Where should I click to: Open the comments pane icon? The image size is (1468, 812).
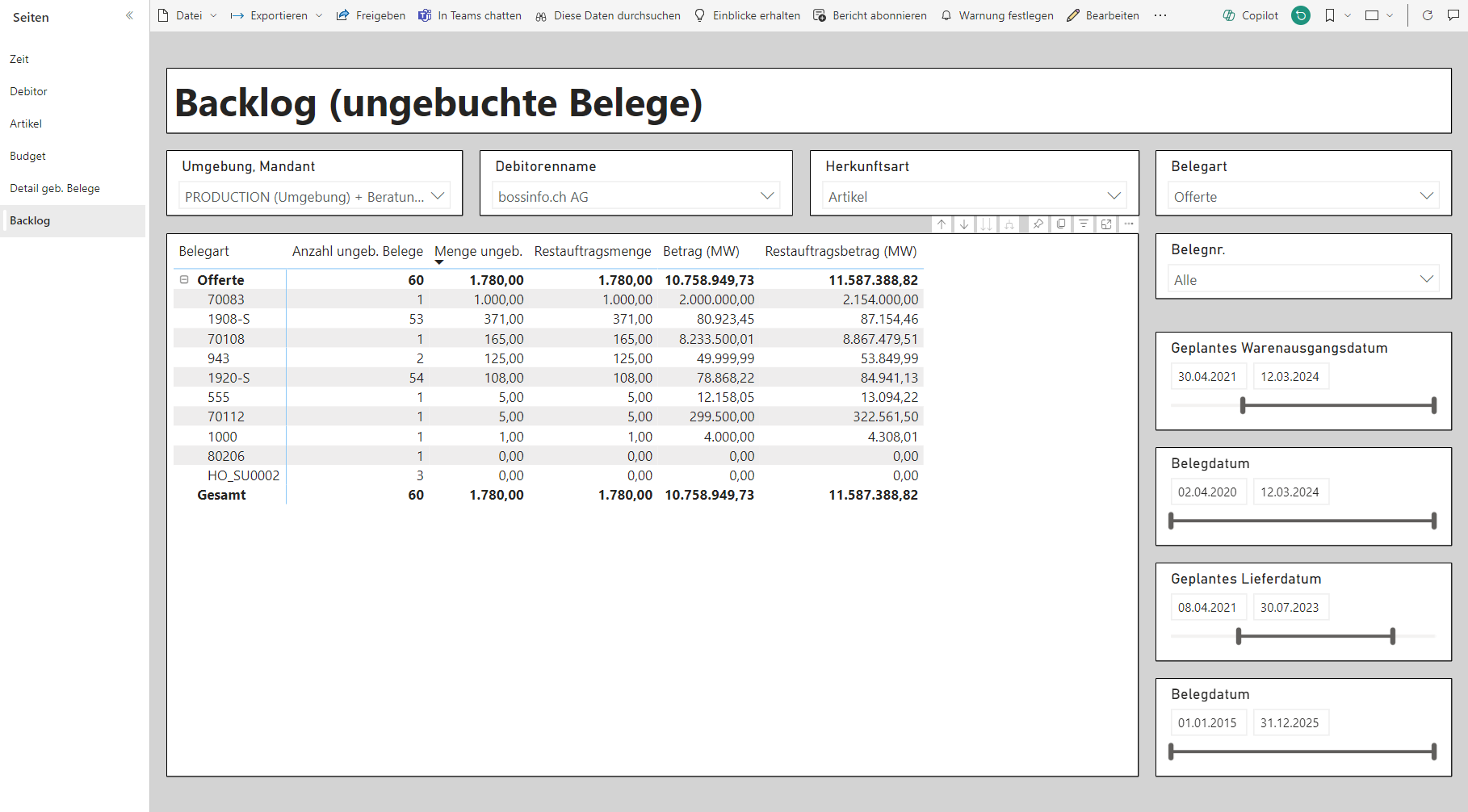click(x=1453, y=15)
